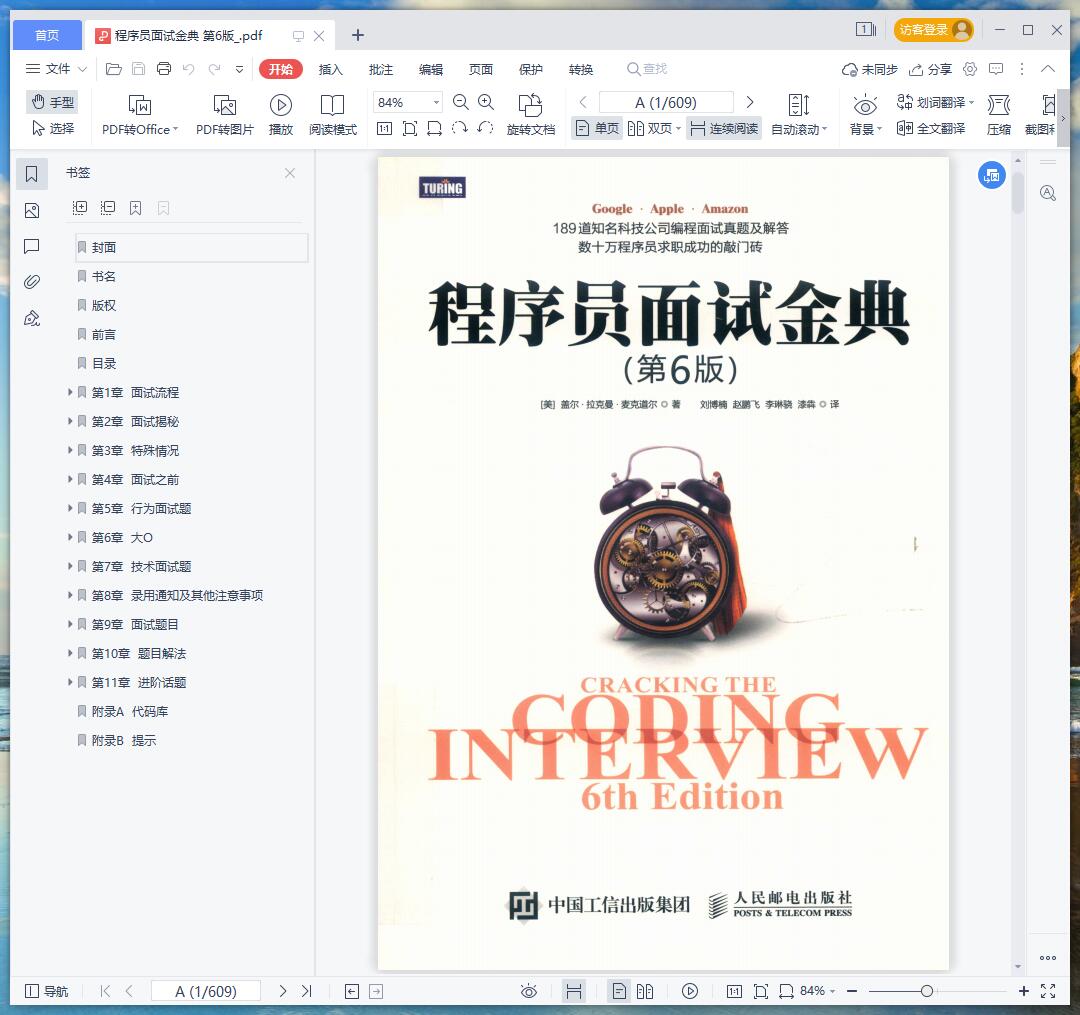
Task: Open the 压缩 compress tool
Action: 999,115
